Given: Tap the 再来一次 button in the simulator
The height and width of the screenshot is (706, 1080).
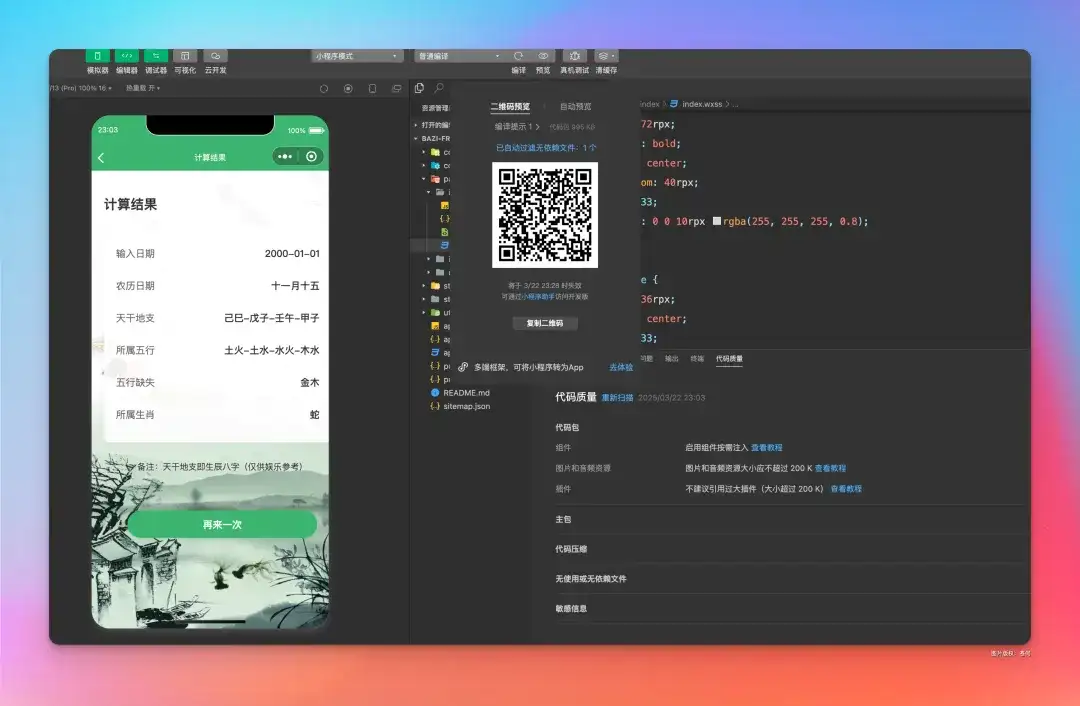Looking at the screenshot, I should (x=222, y=524).
